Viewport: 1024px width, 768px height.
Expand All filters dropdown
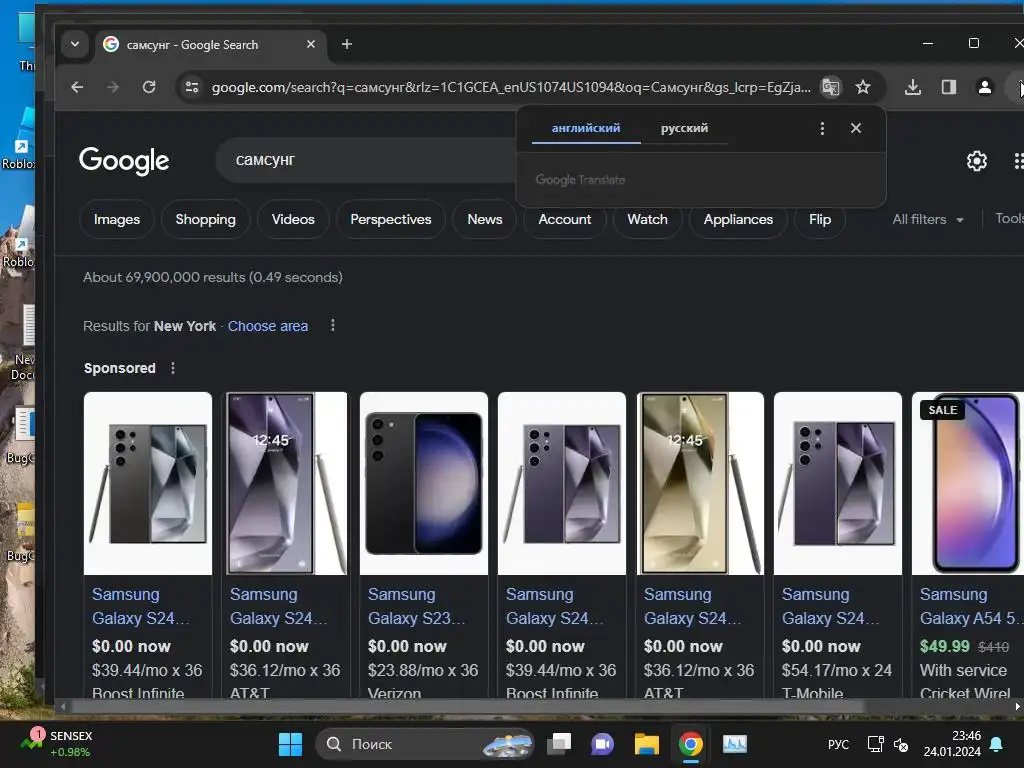[x=928, y=219]
